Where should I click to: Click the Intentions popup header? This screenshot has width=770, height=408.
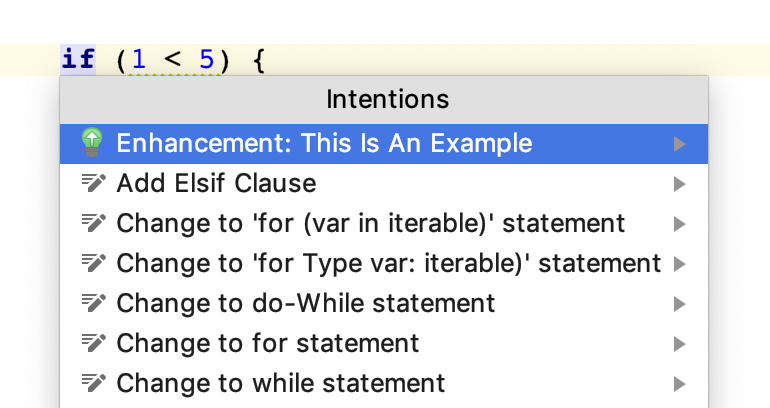coord(387,99)
